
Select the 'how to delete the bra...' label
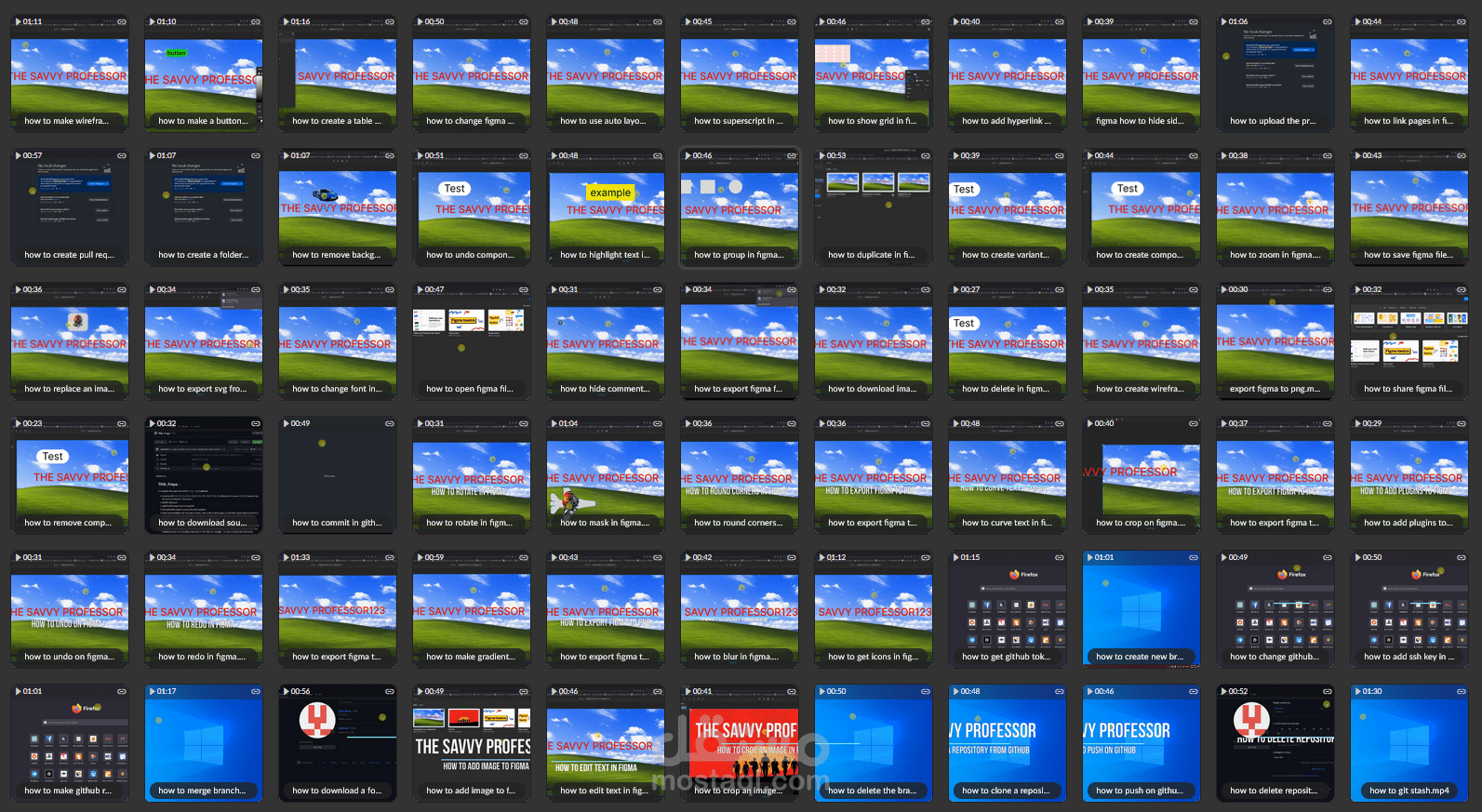pos(872,791)
